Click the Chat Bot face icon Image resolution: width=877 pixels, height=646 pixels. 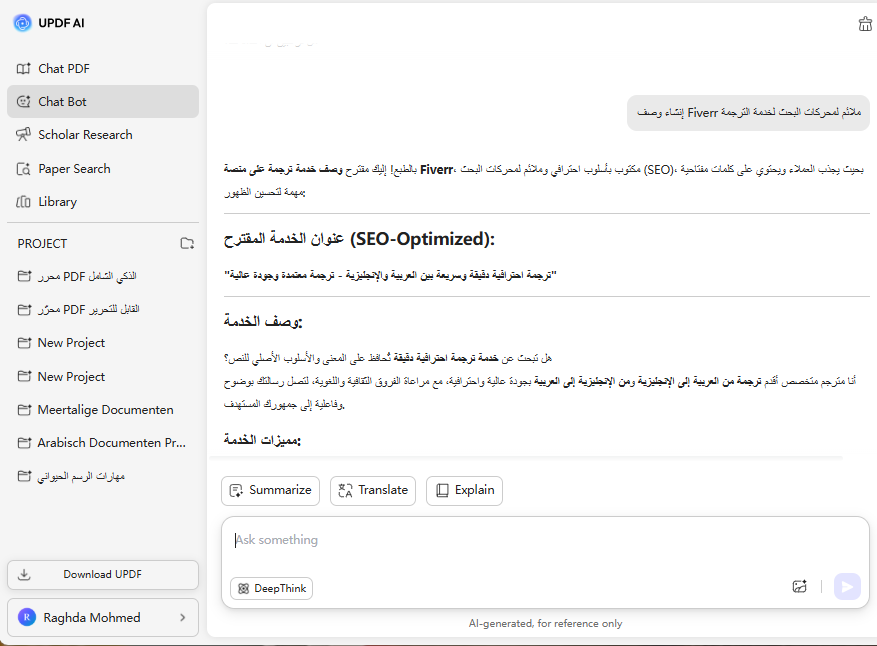[x=23, y=102]
